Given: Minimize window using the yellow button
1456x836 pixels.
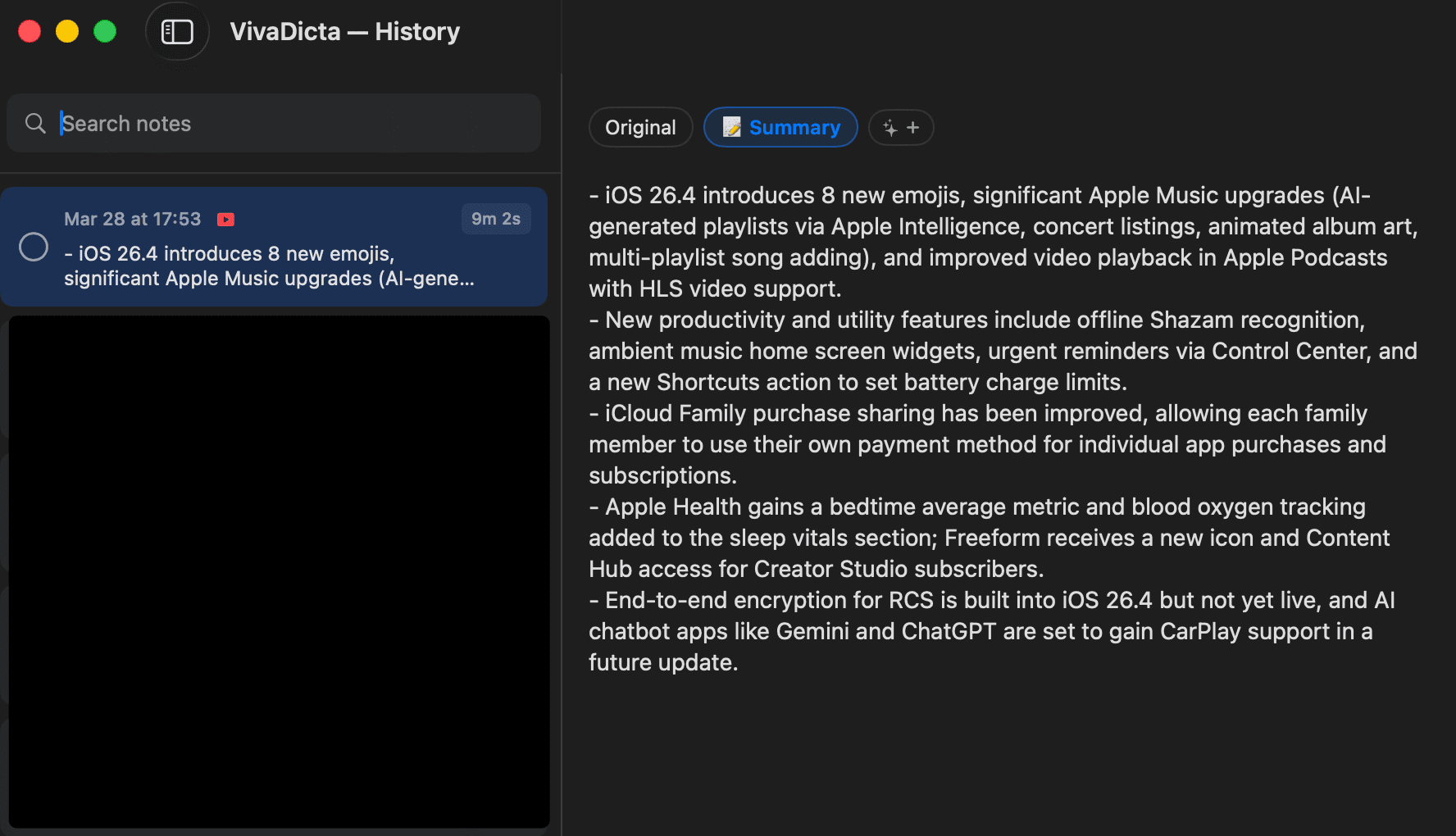Looking at the screenshot, I should tap(67, 31).
